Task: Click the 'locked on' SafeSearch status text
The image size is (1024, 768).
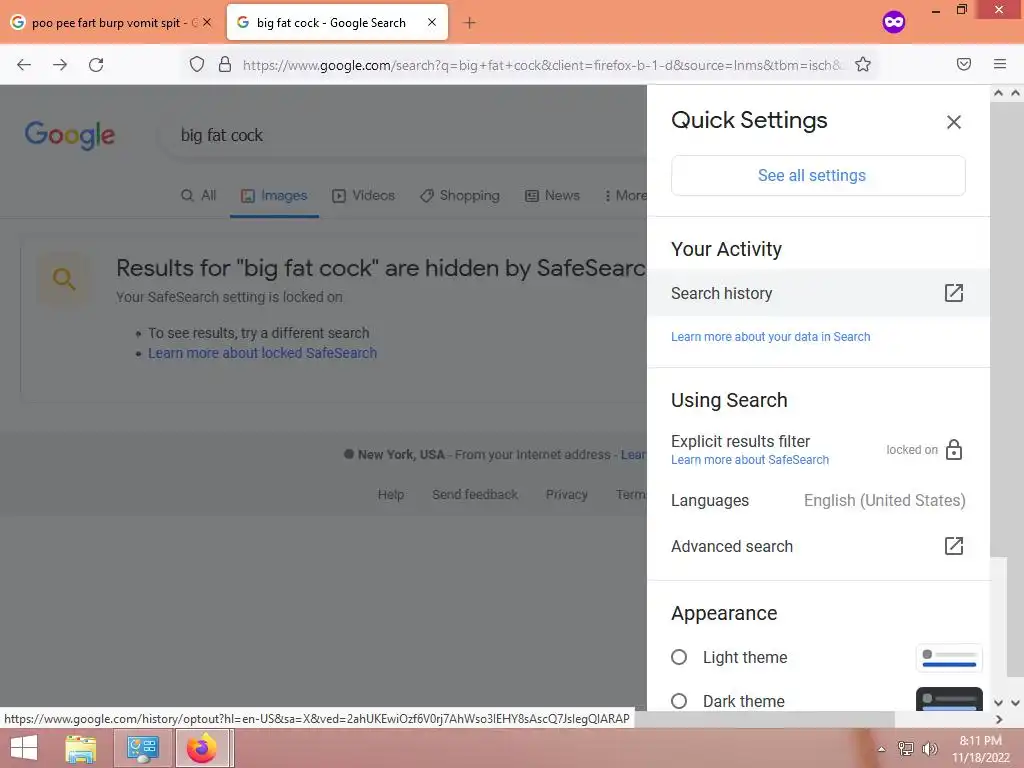Action: (912, 449)
